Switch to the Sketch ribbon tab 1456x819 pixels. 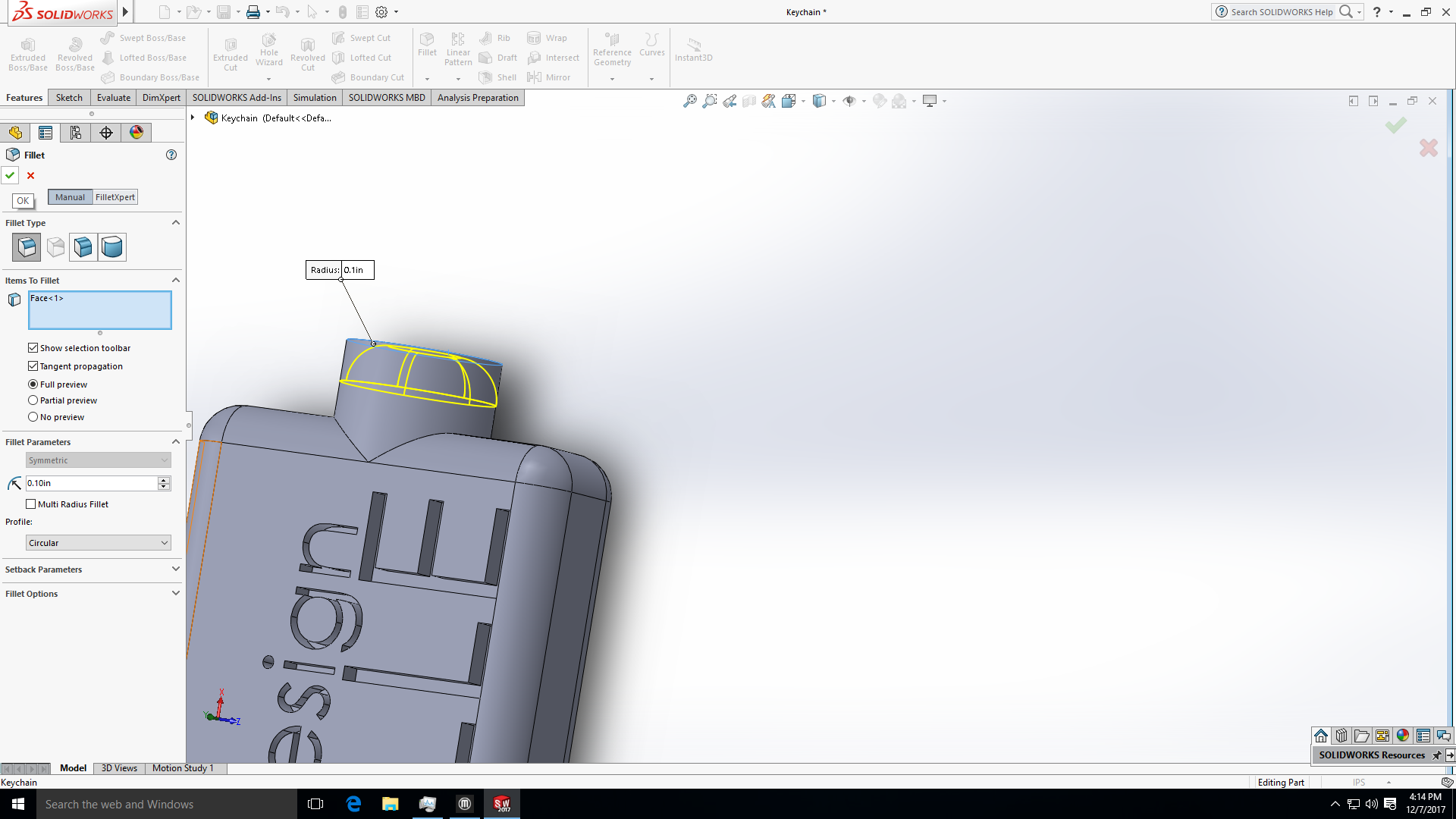68,97
